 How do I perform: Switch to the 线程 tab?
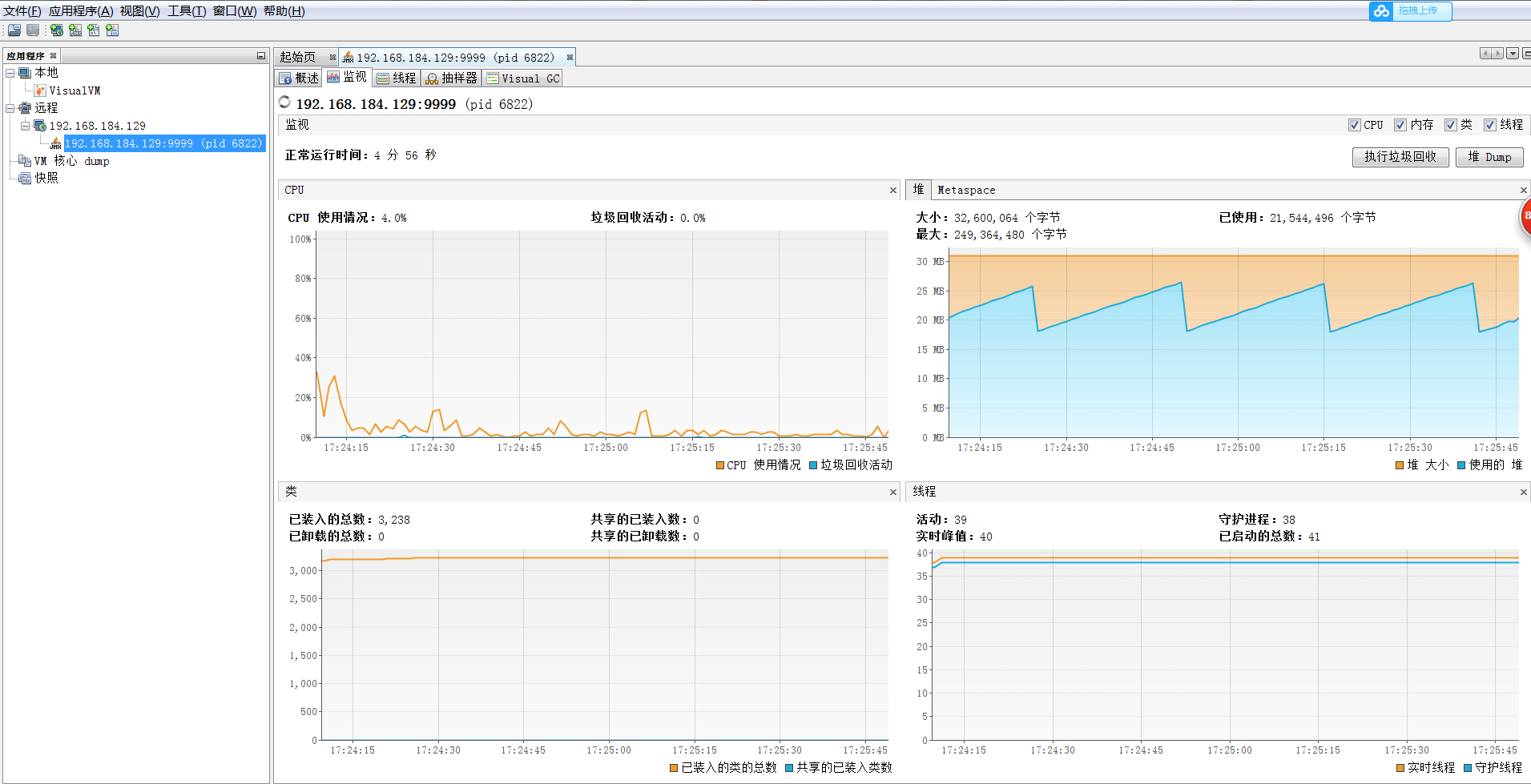click(x=395, y=78)
